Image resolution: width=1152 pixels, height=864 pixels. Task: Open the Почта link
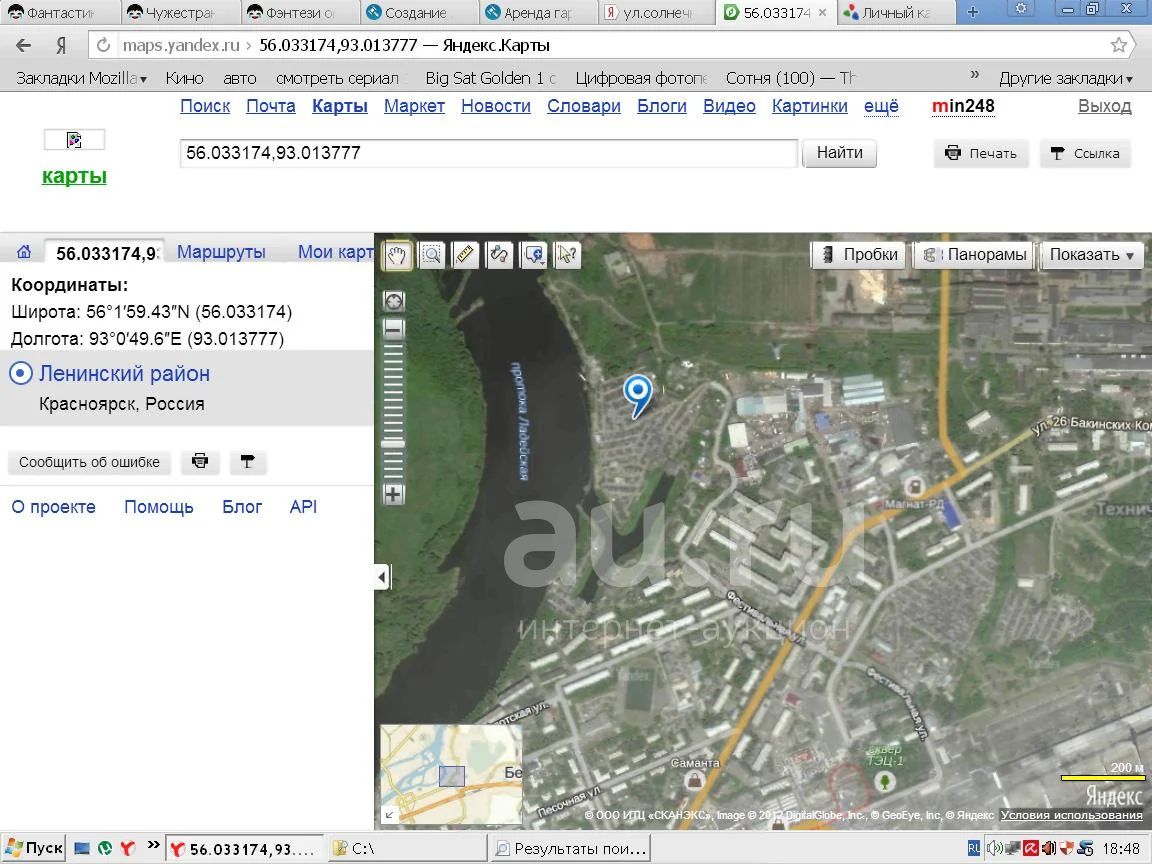[270, 106]
